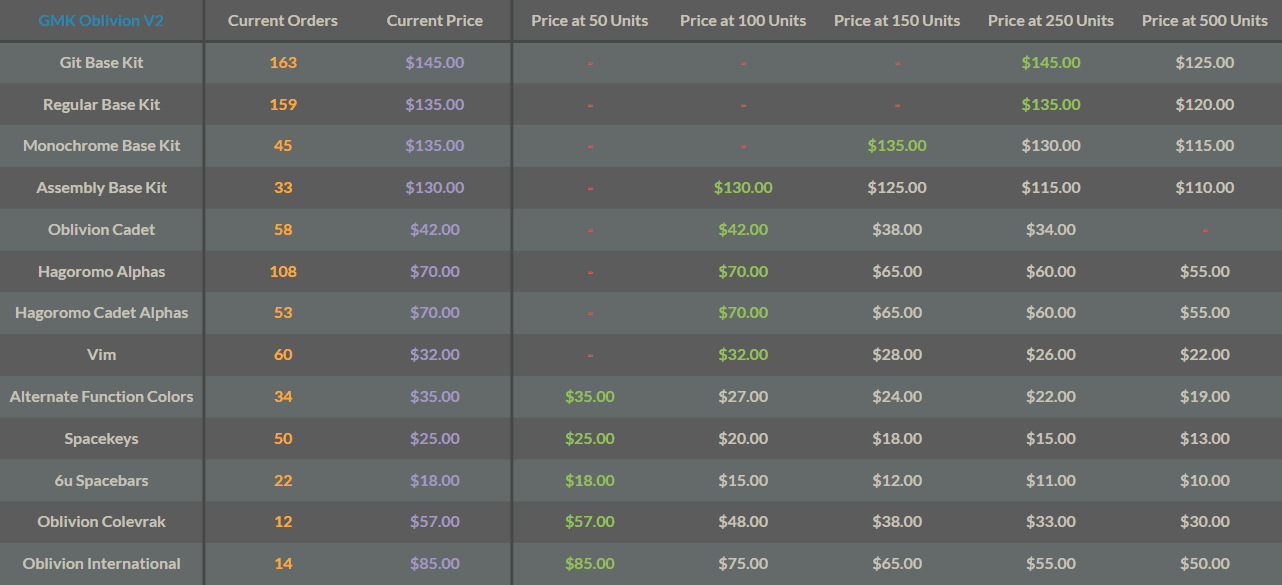
Task: Click Oblivion Cadet order count 58
Action: (283, 230)
